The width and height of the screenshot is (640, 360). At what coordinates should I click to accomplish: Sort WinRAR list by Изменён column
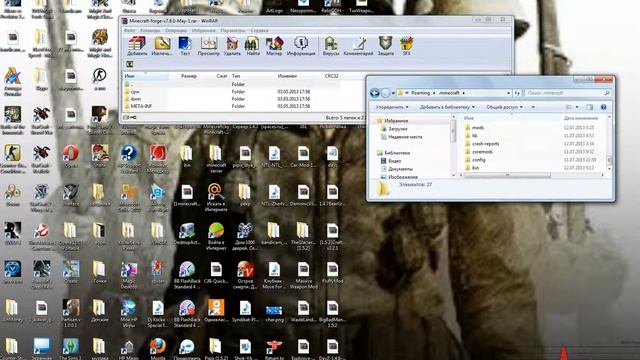(287, 76)
